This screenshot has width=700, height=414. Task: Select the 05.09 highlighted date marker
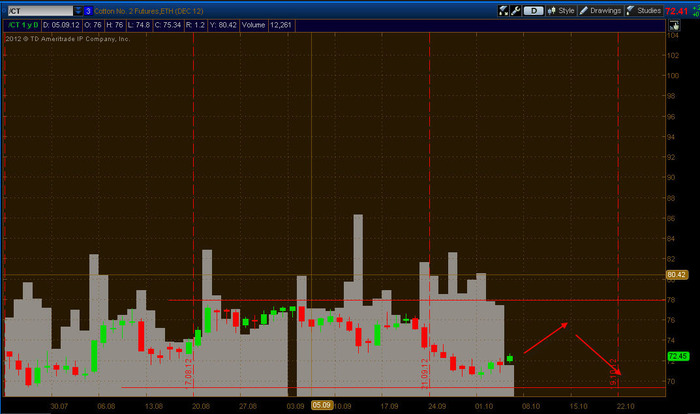pyautogui.click(x=321, y=405)
